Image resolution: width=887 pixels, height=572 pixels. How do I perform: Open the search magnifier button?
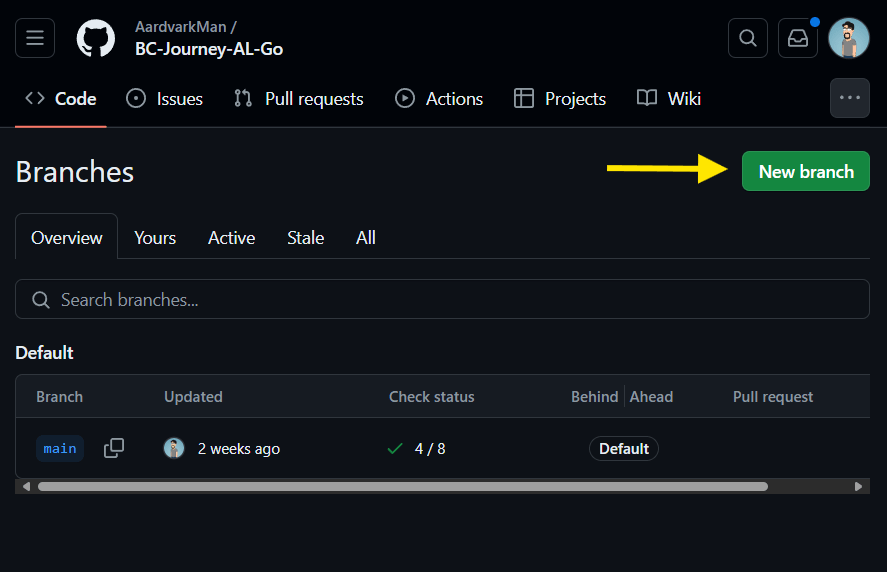click(748, 38)
